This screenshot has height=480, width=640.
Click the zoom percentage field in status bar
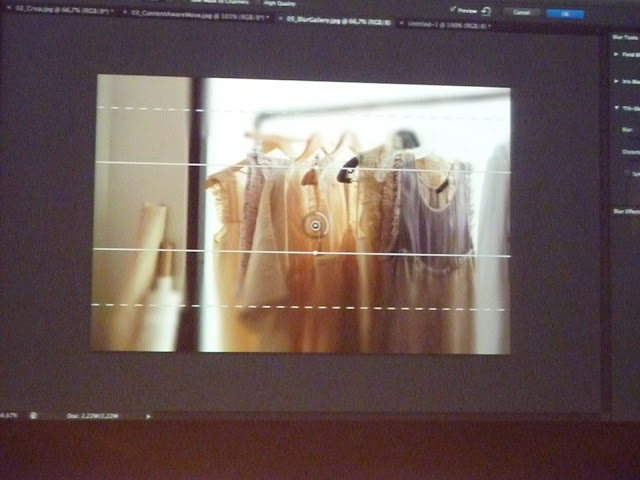click(x=9, y=415)
